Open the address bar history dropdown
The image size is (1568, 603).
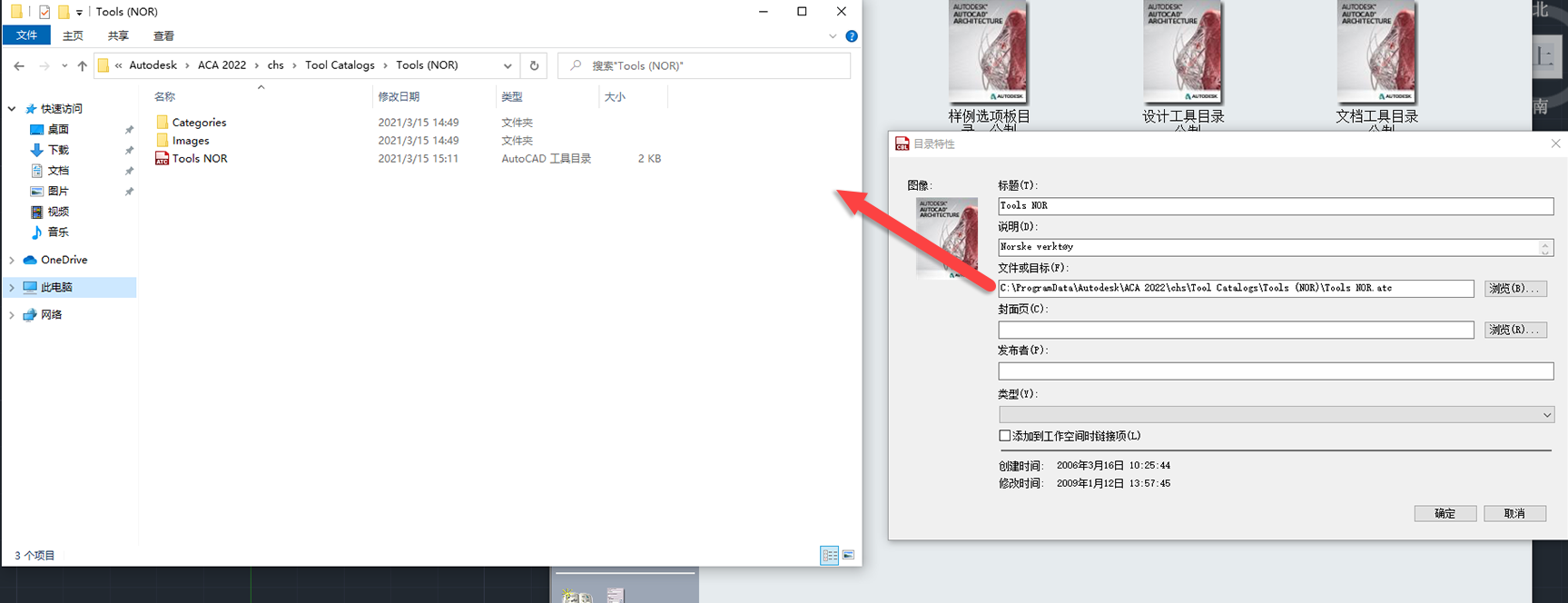[508, 65]
